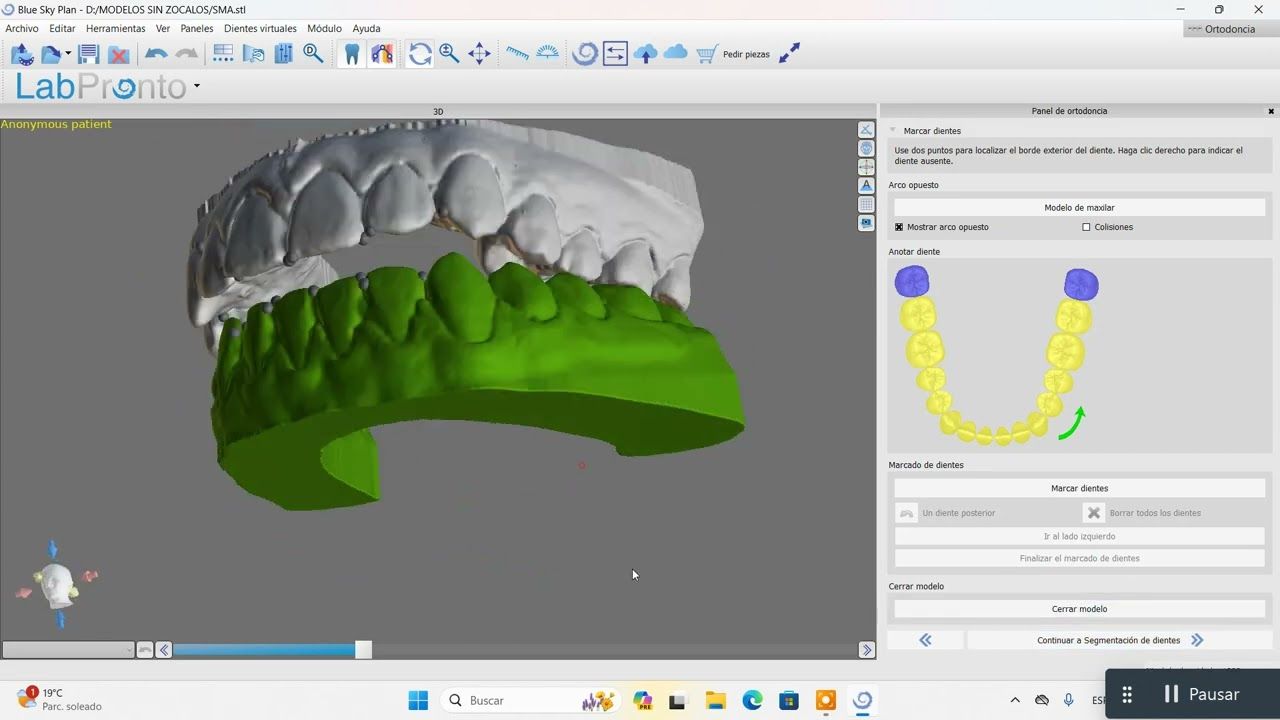Enable the Colisiones checkbox
The width and height of the screenshot is (1280, 720).
point(1086,227)
